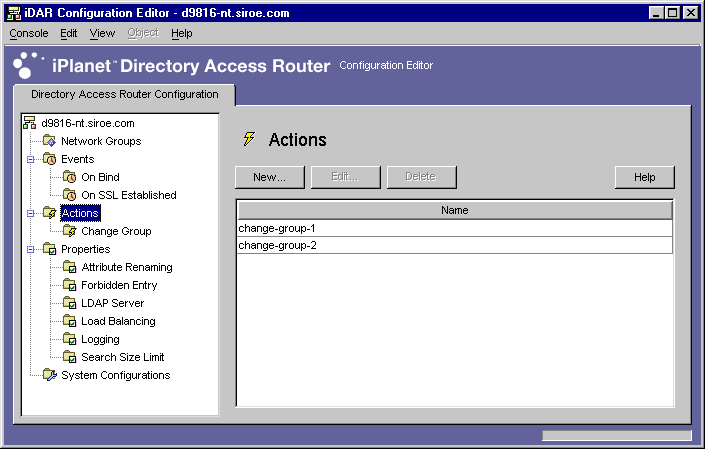Select the Events label in tree
This screenshot has height=449, width=705.
click(x=78, y=159)
